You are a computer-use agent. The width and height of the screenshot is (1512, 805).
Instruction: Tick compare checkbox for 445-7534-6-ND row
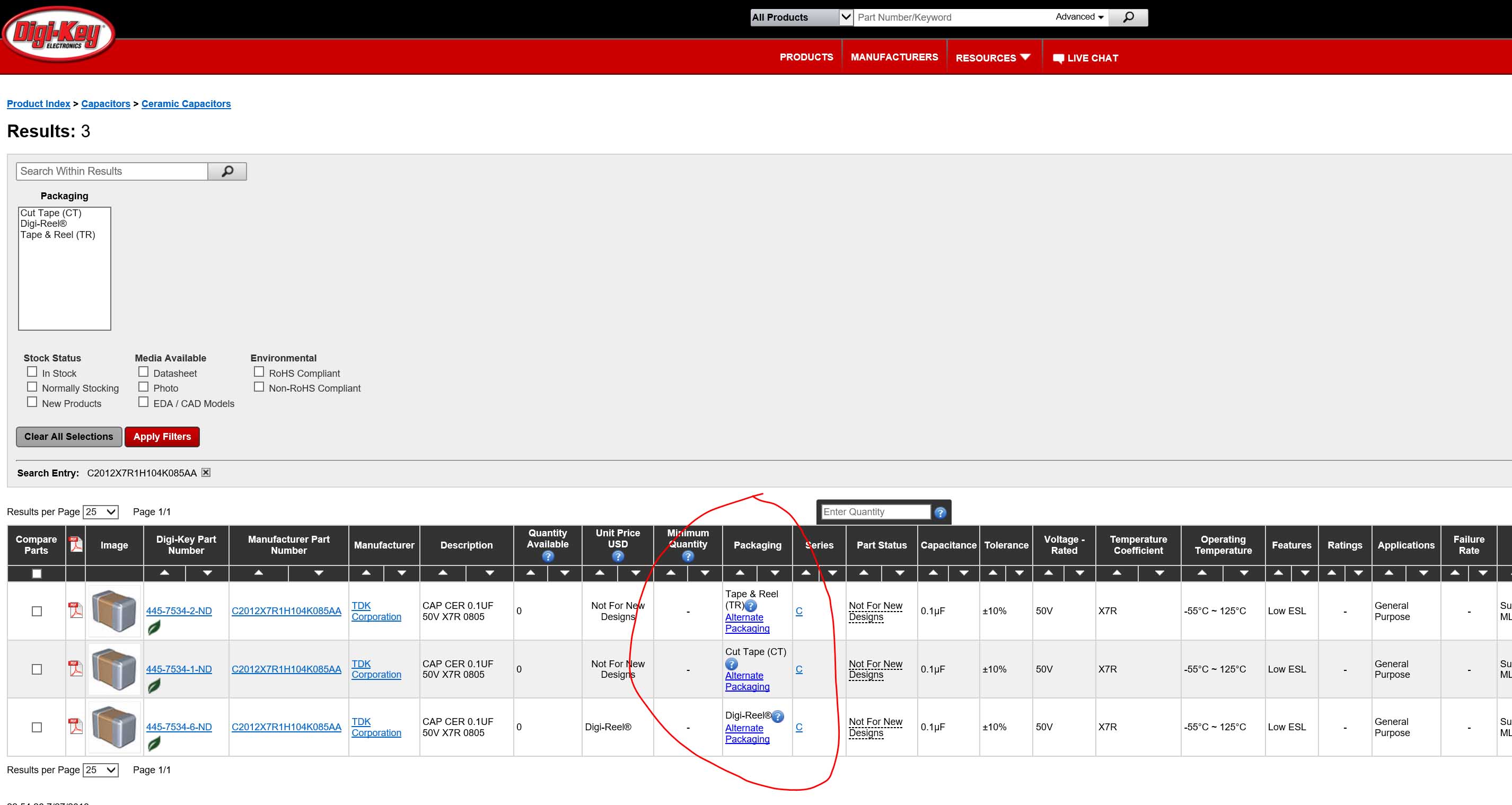[37, 727]
